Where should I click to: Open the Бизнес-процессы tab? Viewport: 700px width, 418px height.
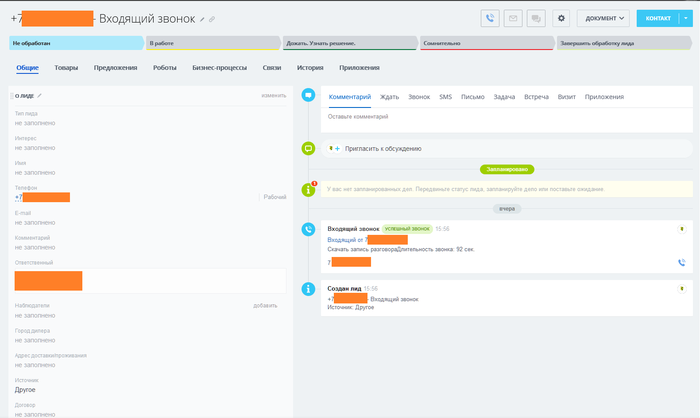[219, 67]
